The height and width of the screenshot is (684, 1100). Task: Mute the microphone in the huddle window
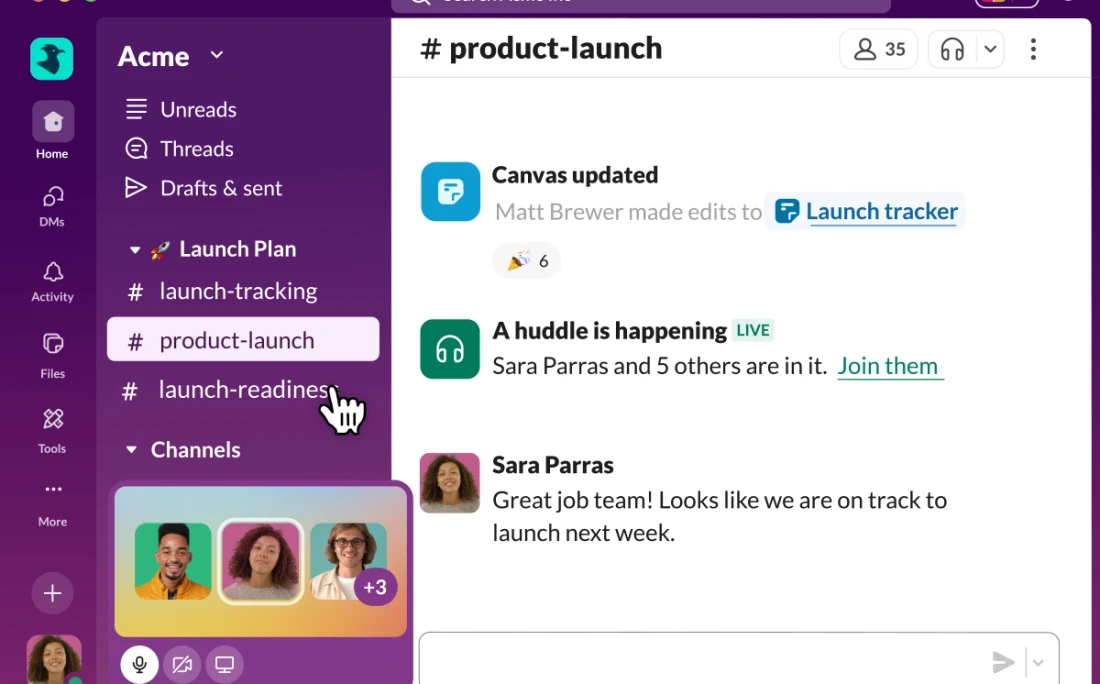[139, 663]
